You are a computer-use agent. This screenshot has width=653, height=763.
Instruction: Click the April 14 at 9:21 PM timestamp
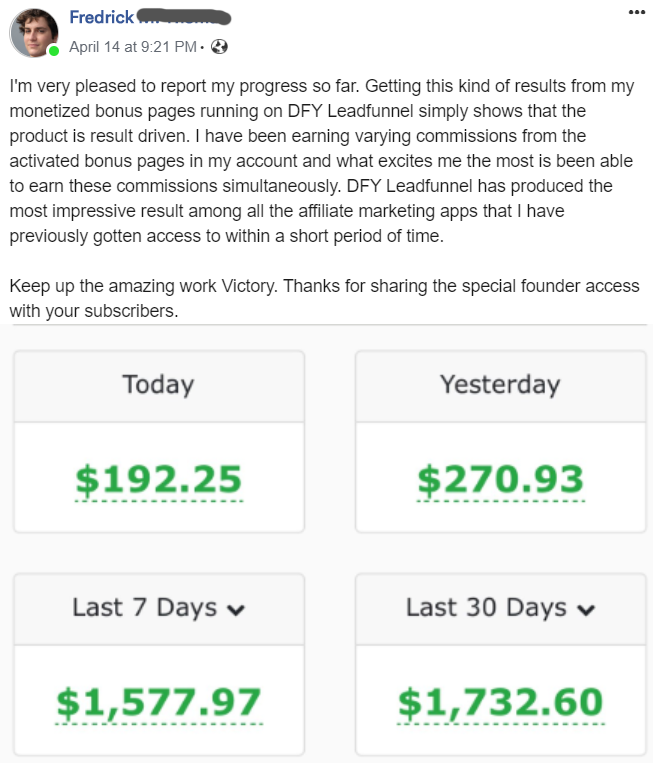(133, 47)
